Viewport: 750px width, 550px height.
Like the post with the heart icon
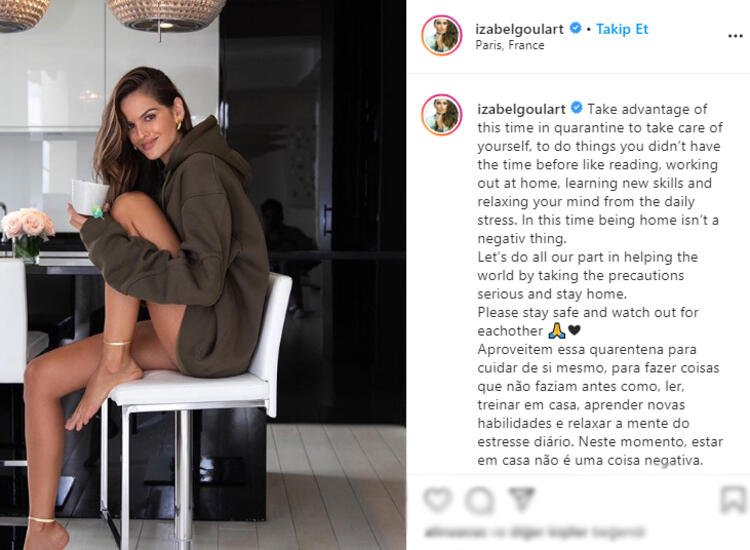(x=438, y=499)
